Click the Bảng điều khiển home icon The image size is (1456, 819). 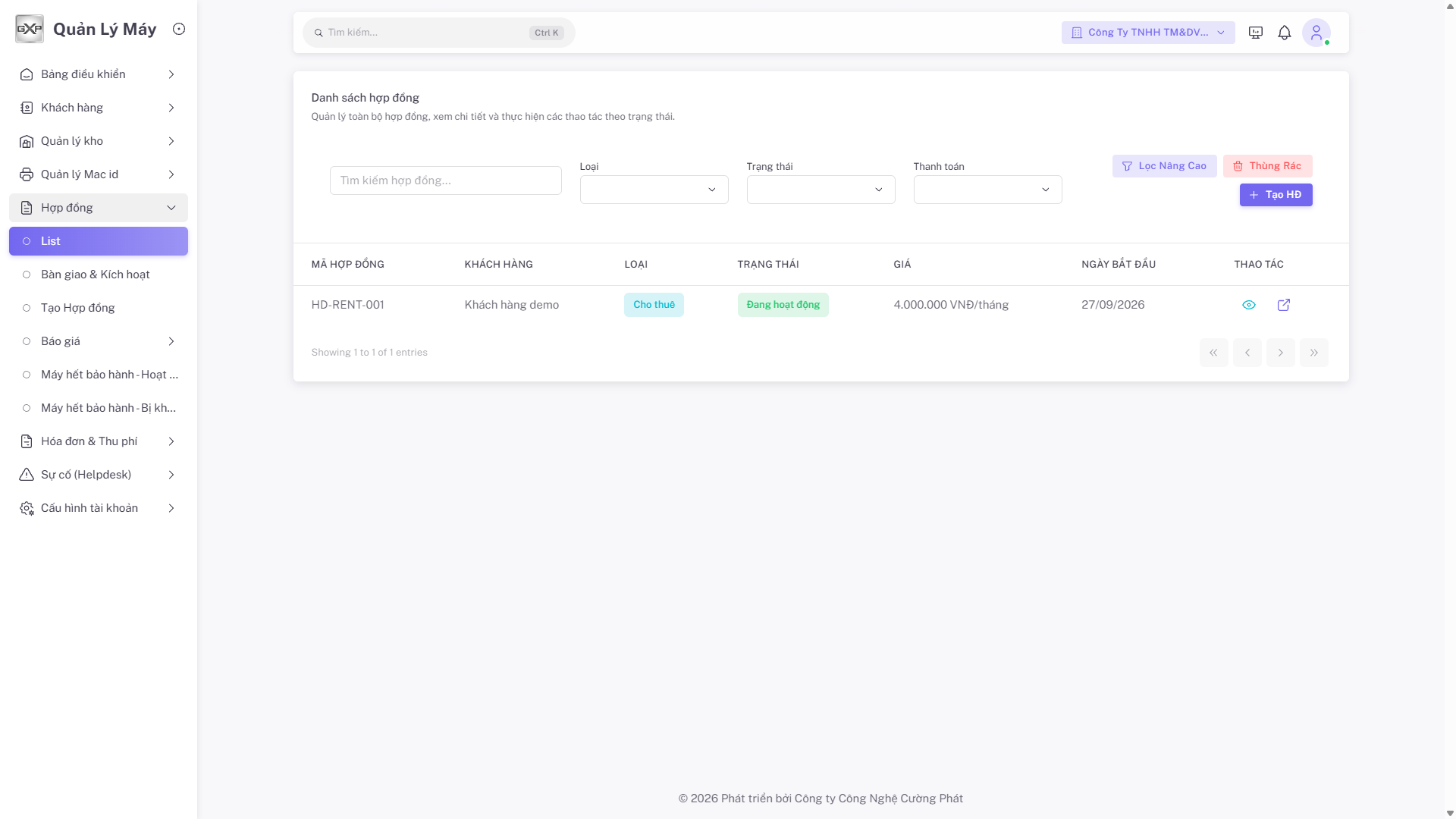[27, 74]
